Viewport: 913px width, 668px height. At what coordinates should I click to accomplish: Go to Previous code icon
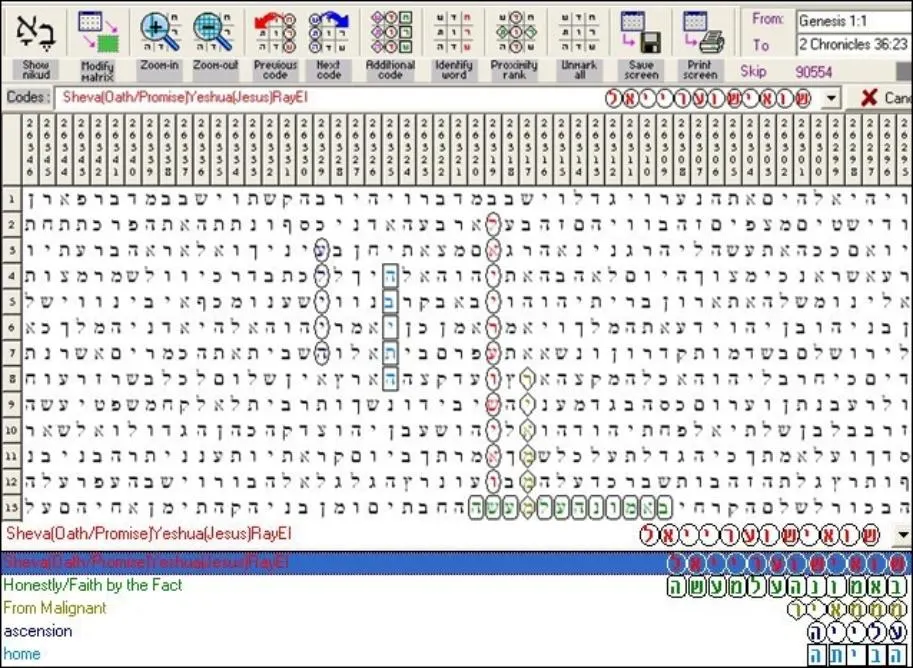click(275, 32)
